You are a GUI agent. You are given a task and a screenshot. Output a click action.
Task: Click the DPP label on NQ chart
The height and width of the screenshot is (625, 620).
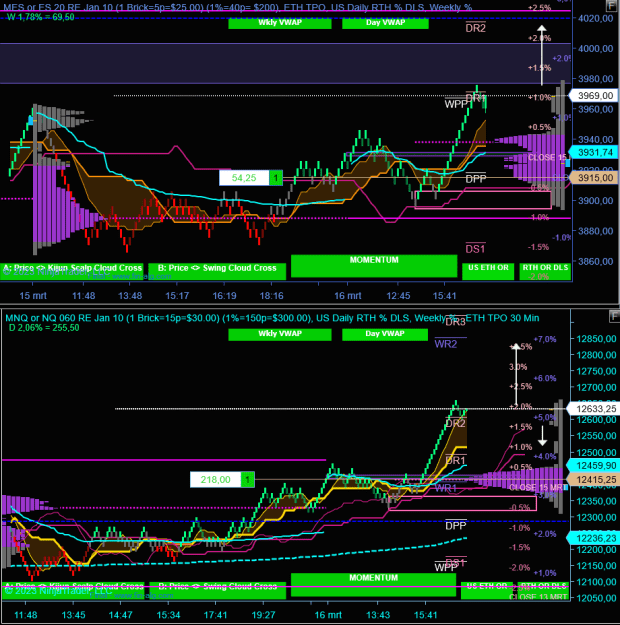[455, 525]
